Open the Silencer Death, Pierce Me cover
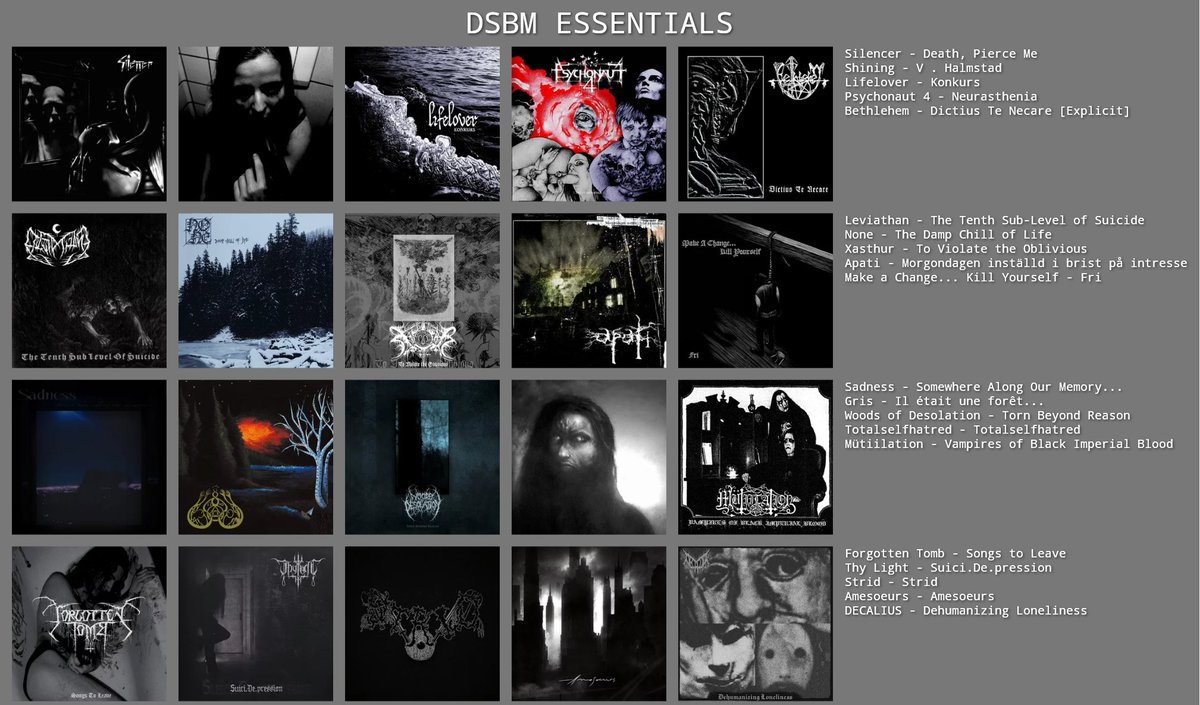1200x705 pixels. point(89,124)
